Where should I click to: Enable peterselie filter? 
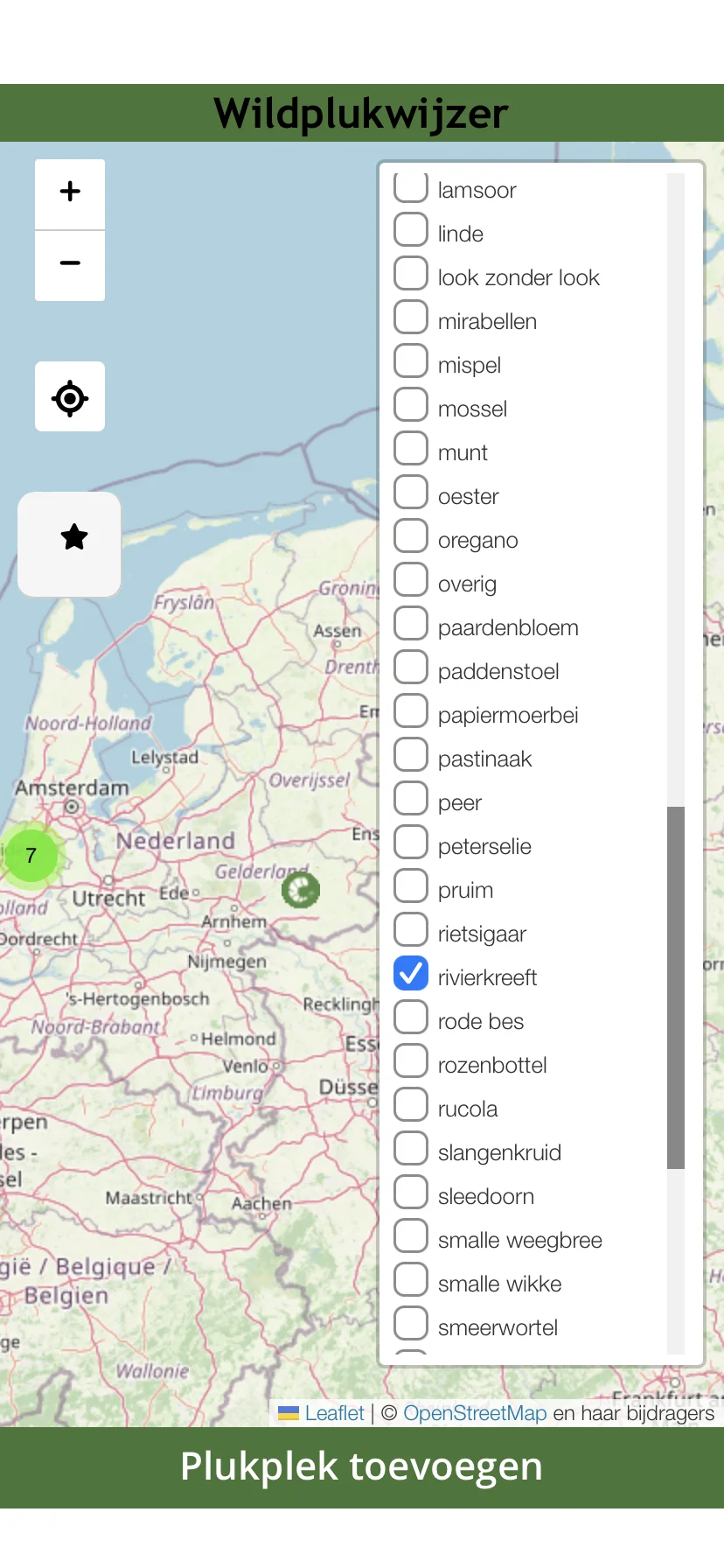coord(411,843)
